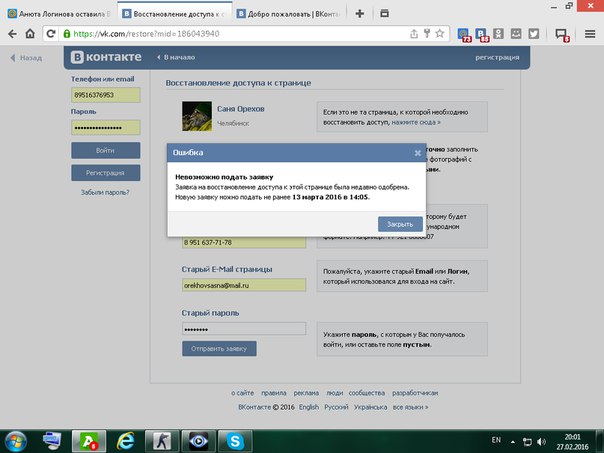The width and height of the screenshot is (604, 453).
Task: Click the Закрыть button in the dialog
Action: click(x=400, y=224)
